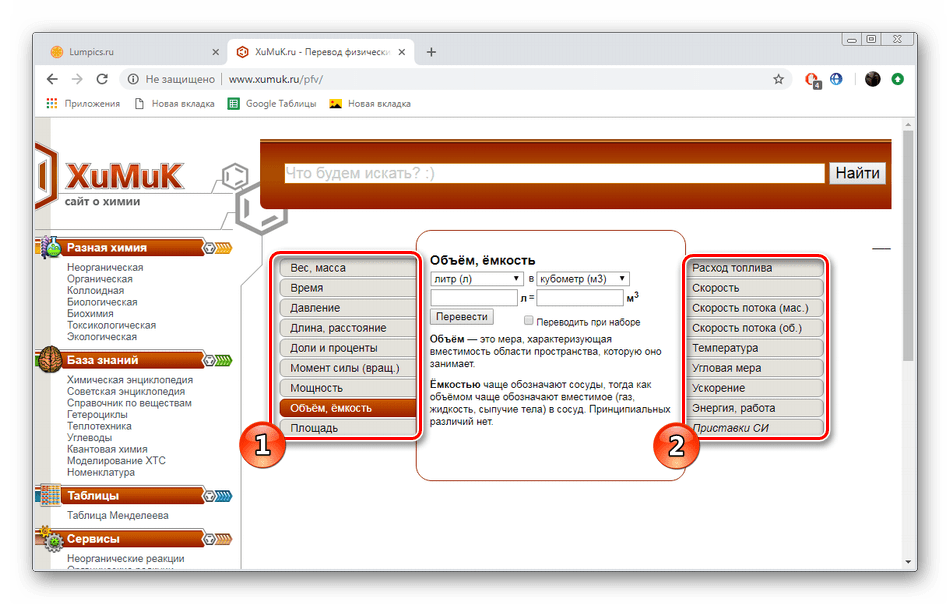
Task: Click the page vertical scrollbar thumb
Action: [x=908, y=245]
